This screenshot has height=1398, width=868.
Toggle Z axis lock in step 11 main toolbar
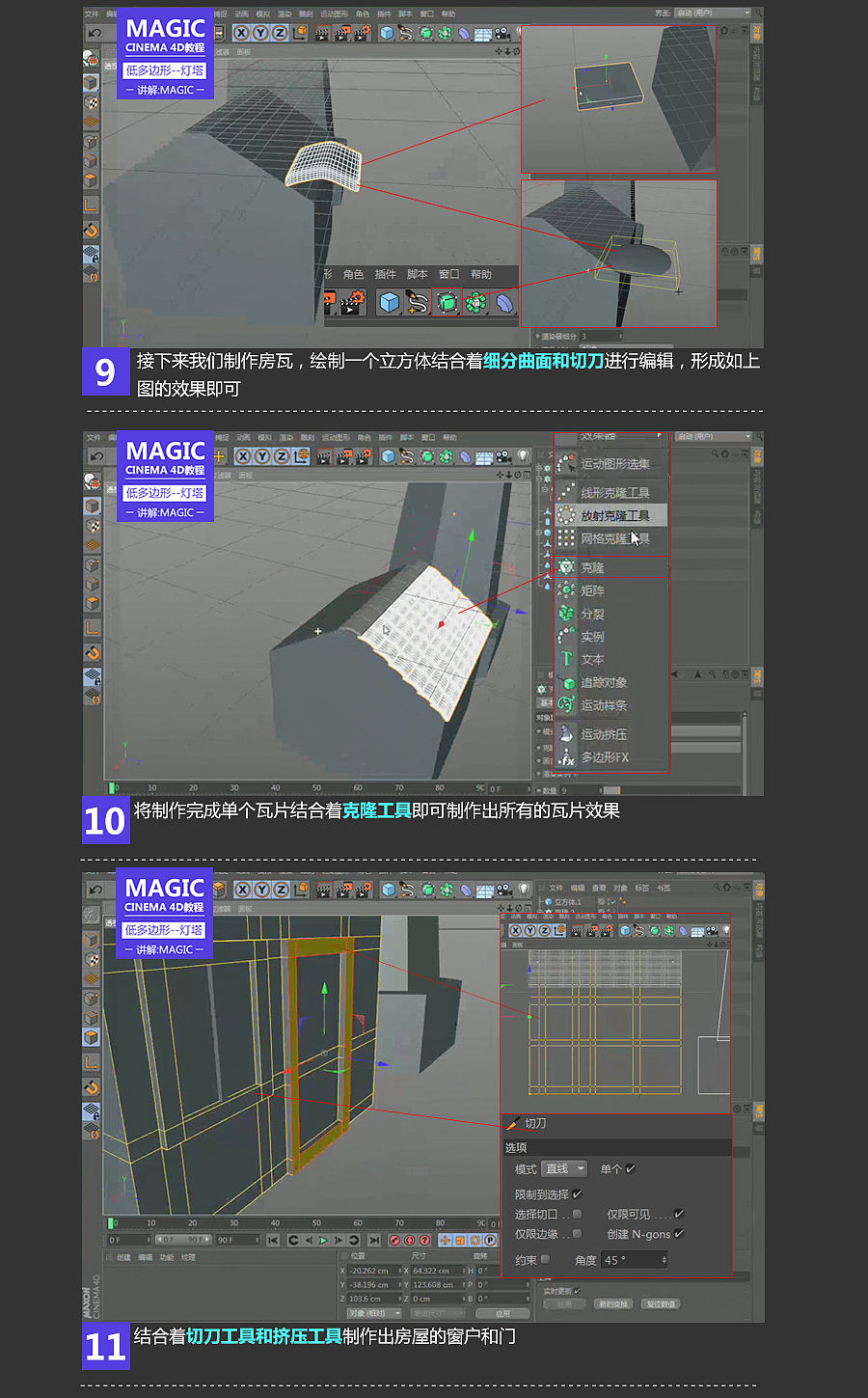pos(281,890)
